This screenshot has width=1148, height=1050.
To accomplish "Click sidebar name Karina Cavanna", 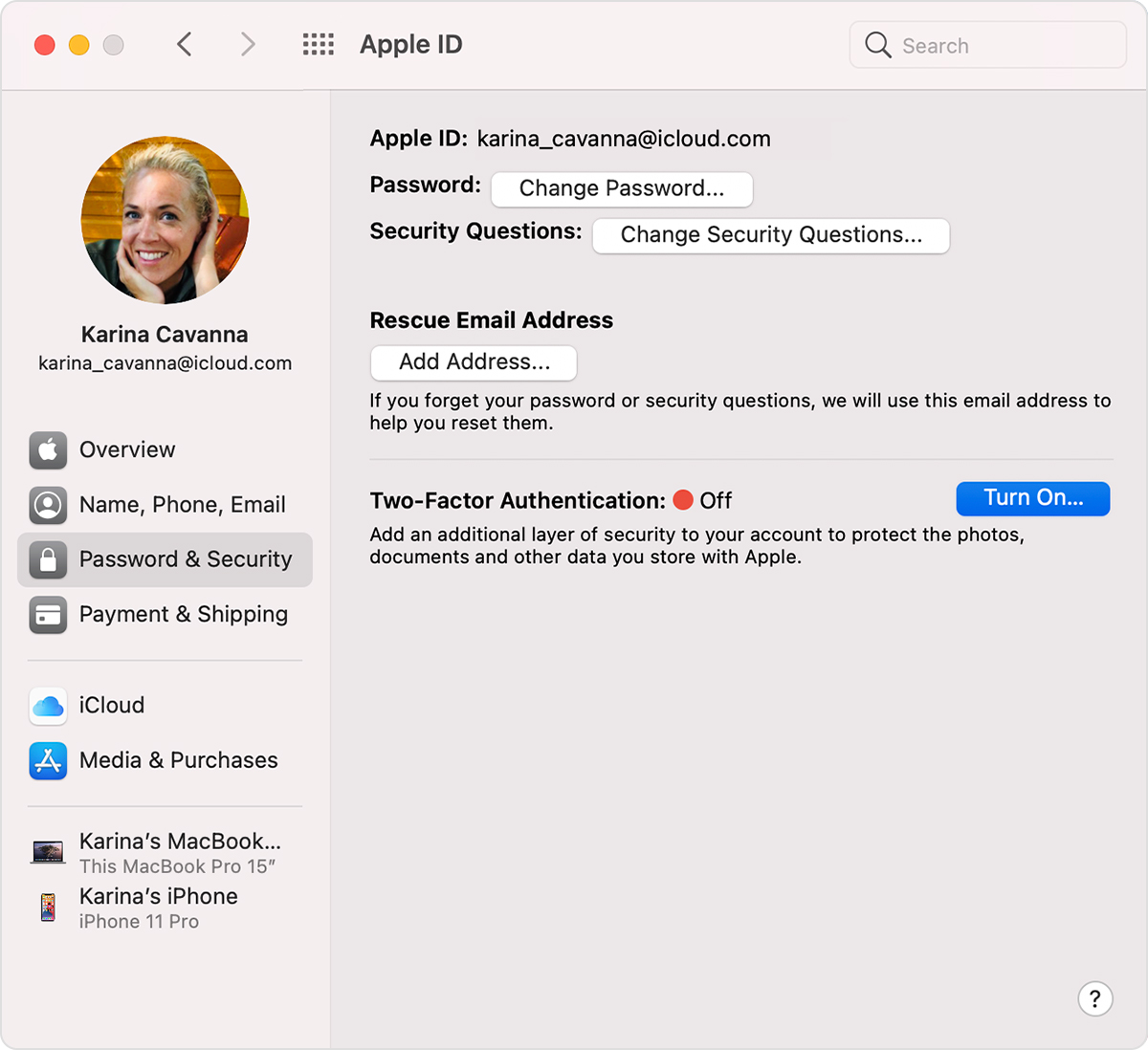I will tap(165, 335).
